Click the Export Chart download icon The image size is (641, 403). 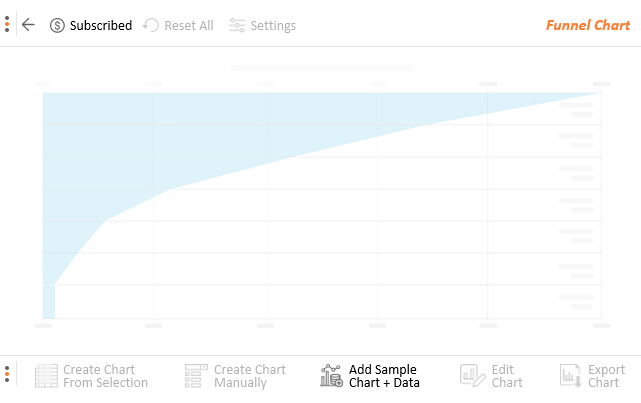click(570, 376)
